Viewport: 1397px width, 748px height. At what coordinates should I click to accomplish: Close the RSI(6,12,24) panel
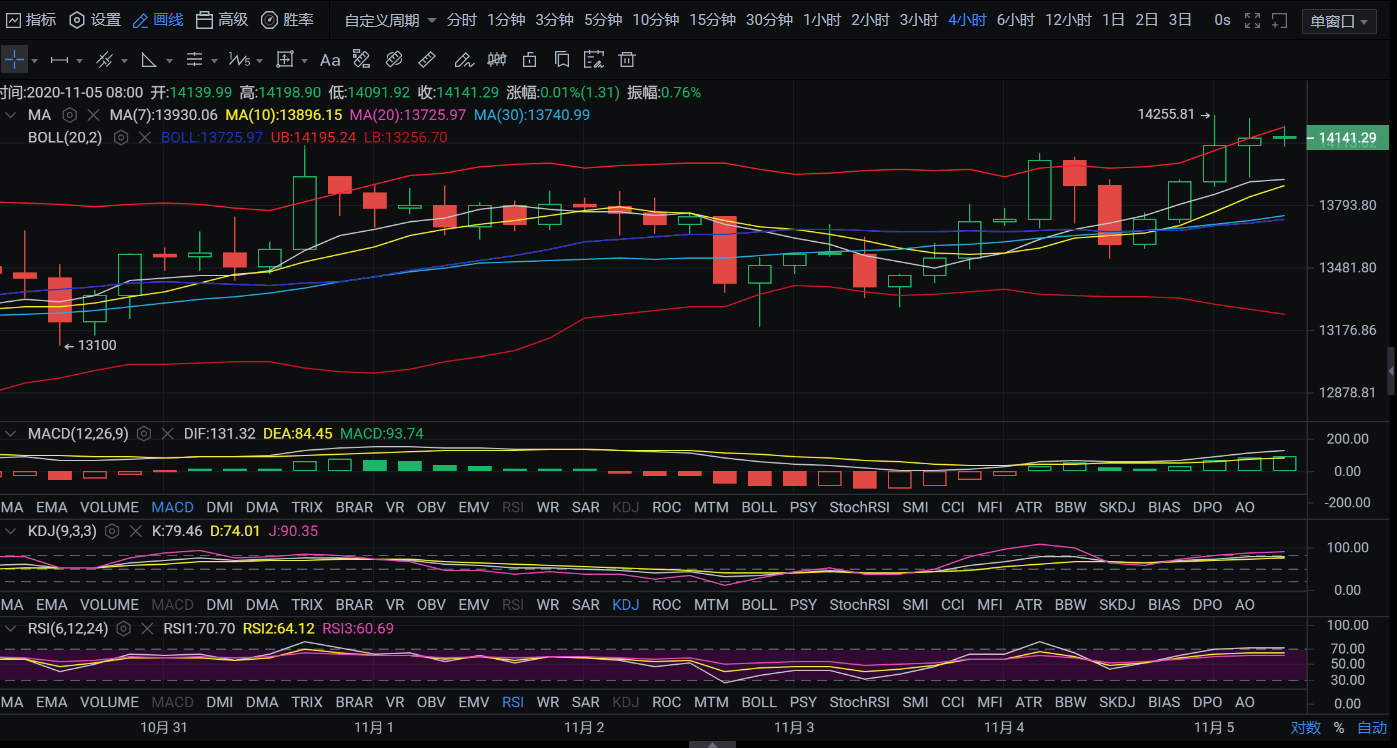coord(147,629)
